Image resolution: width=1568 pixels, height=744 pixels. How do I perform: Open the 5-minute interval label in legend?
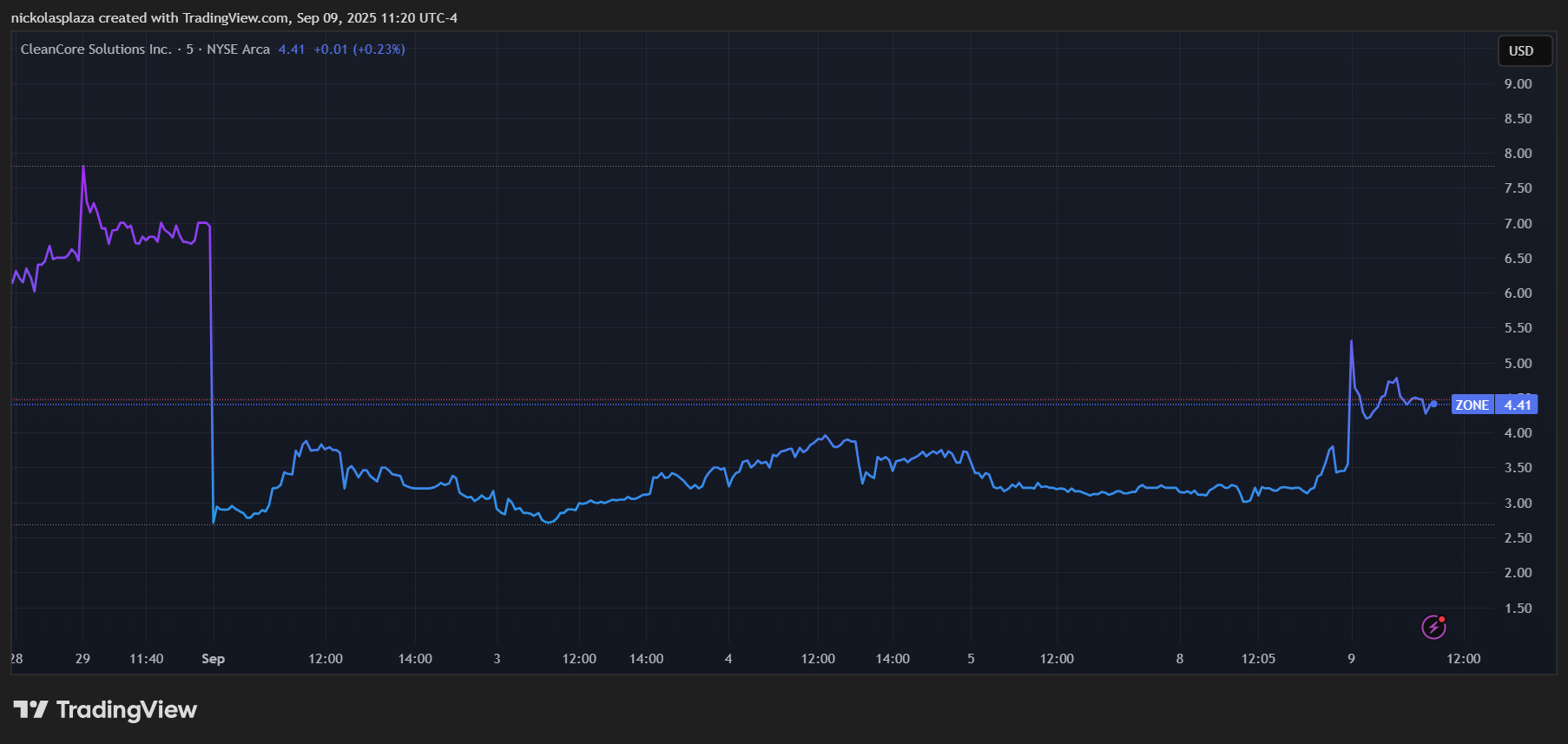point(189,49)
